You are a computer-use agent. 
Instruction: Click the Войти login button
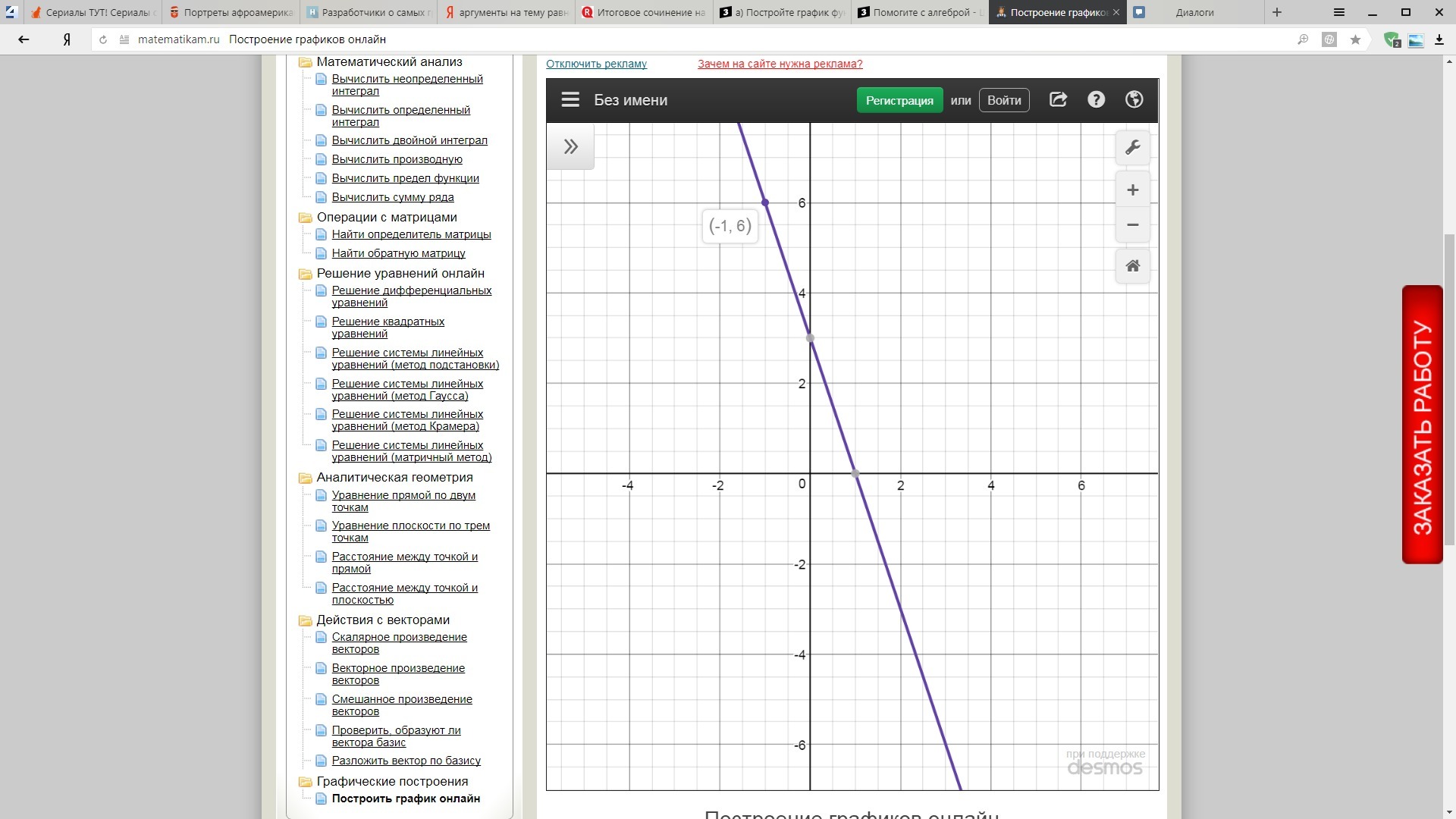pos(1003,100)
